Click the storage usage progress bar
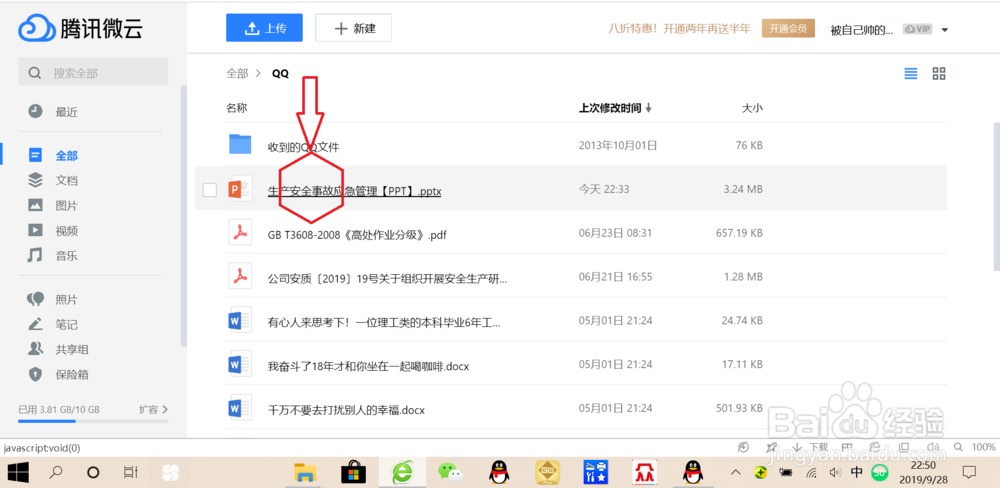1000x488 pixels. pos(93,421)
